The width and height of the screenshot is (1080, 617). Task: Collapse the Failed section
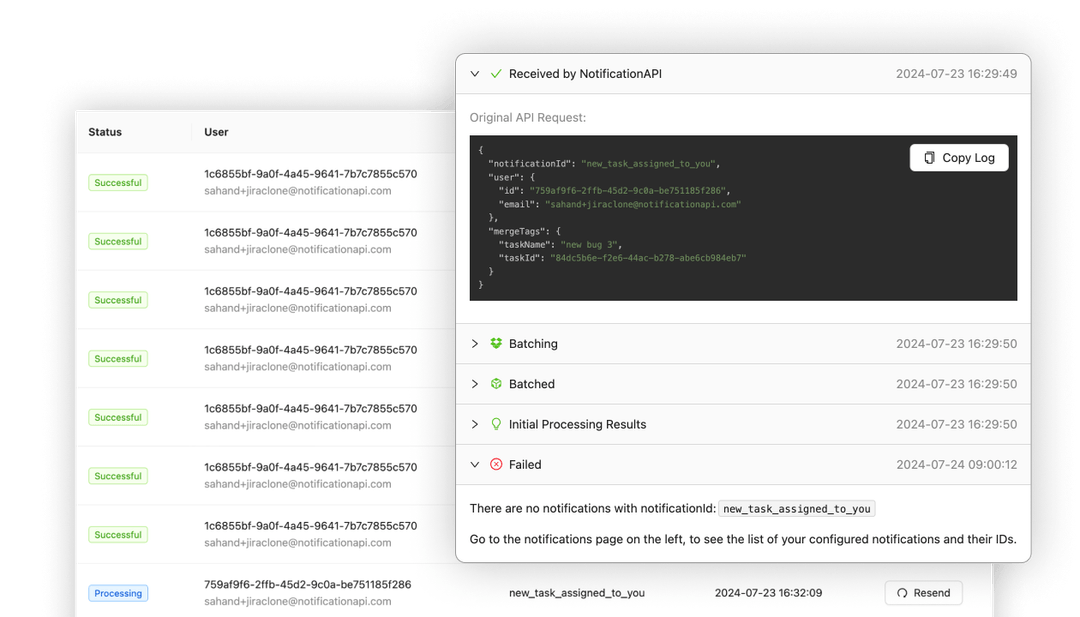474,464
